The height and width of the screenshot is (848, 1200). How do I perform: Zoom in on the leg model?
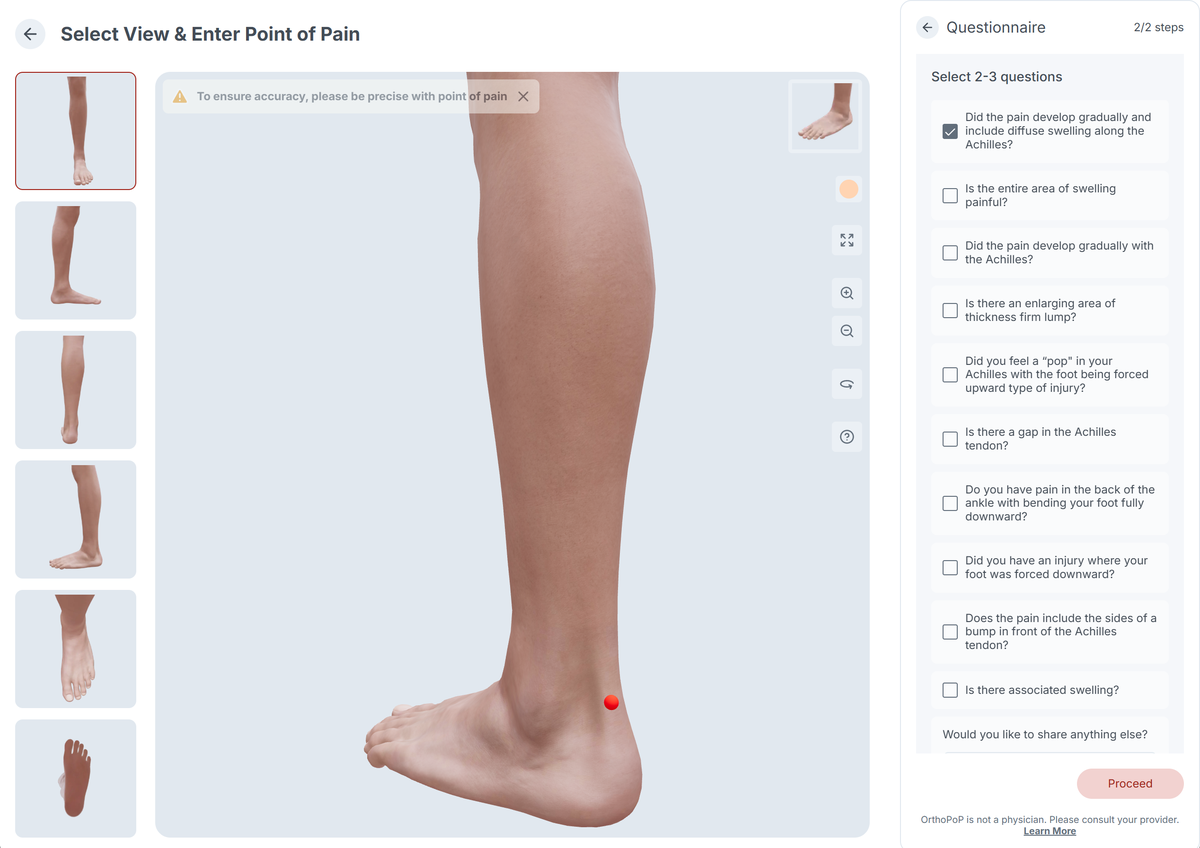(x=847, y=293)
